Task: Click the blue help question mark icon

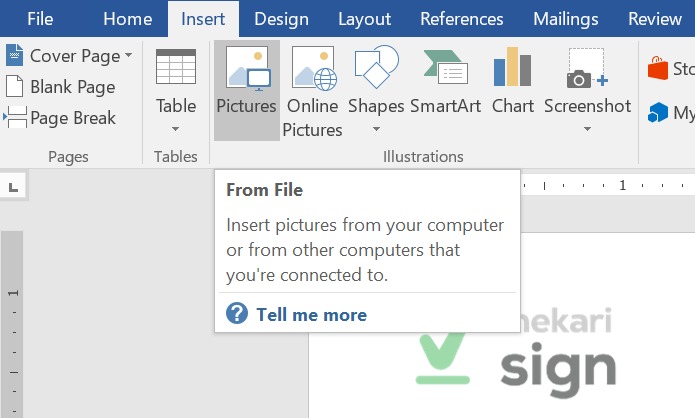Action: pyautogui.click(x=237, y=313)
